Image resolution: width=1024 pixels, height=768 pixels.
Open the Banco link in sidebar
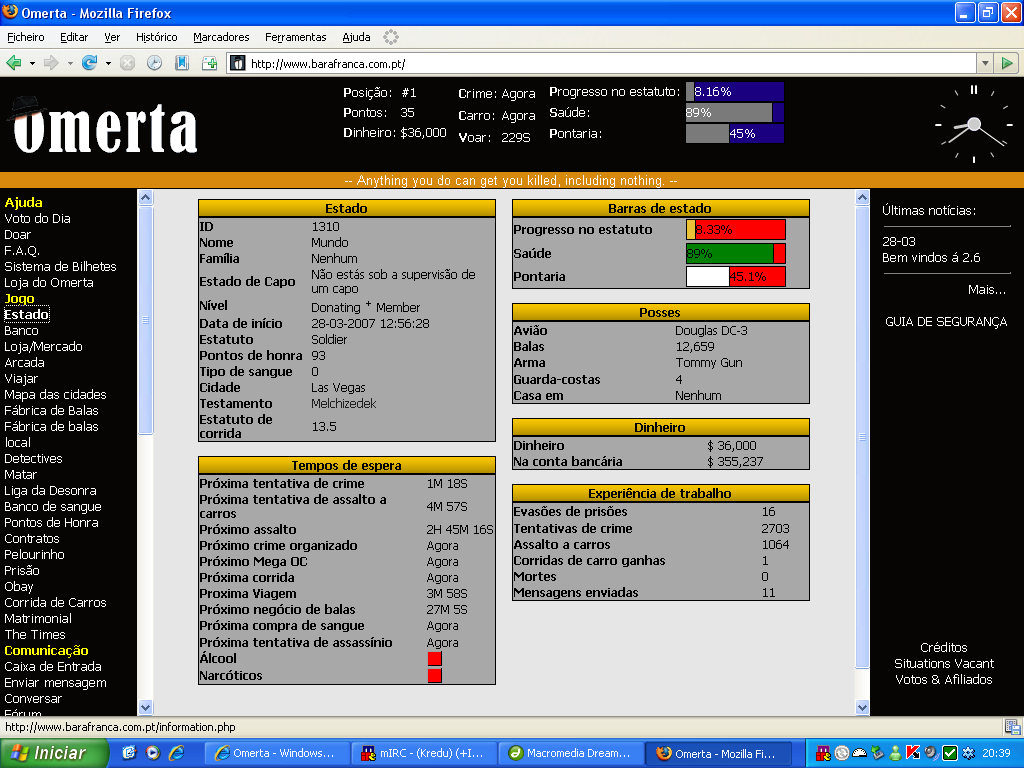coord(21,331)
